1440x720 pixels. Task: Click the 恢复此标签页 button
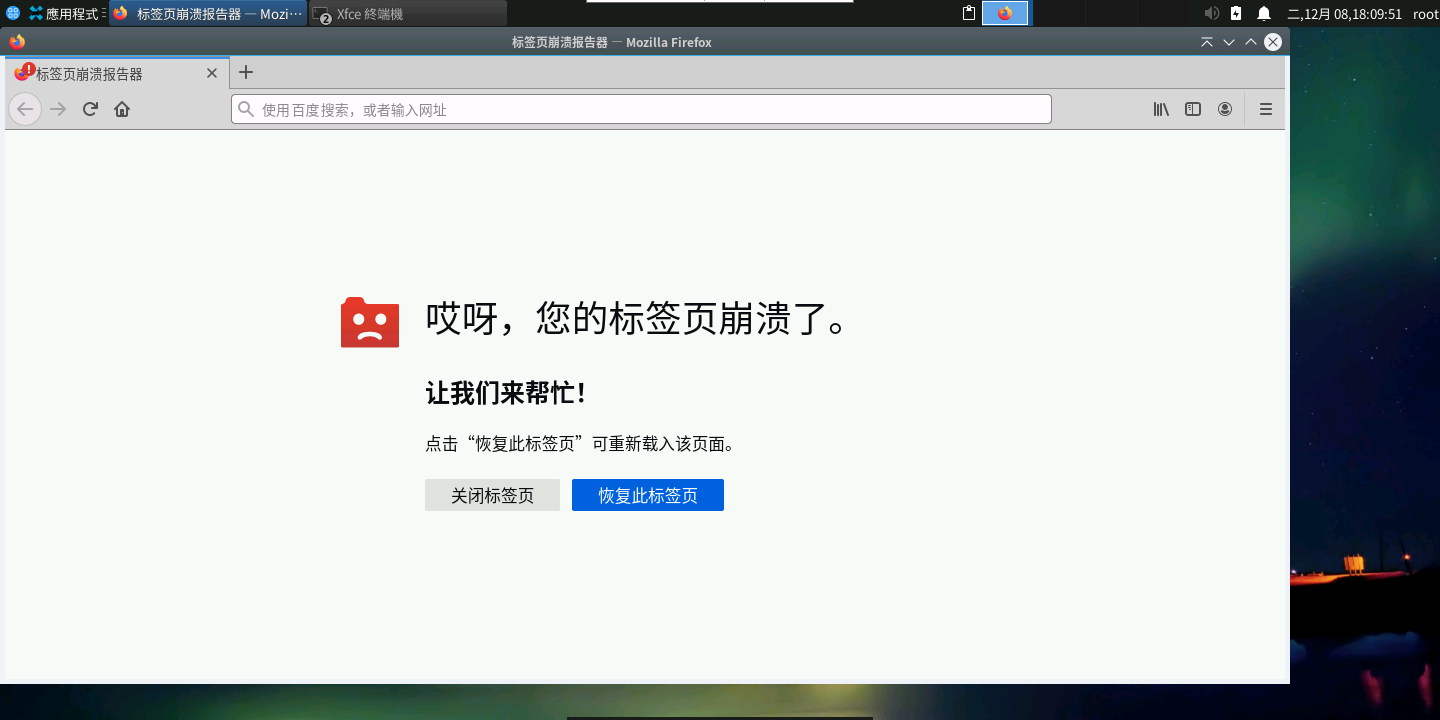647,494
